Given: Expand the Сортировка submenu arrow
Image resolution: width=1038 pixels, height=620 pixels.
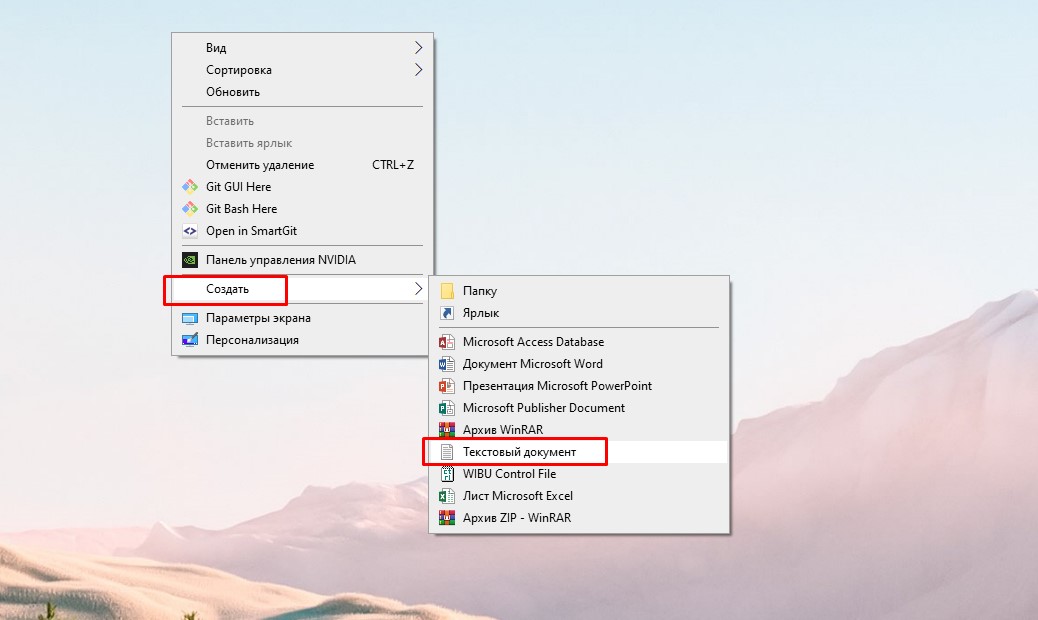Looking at the screenshot, I should pos(418,70).
